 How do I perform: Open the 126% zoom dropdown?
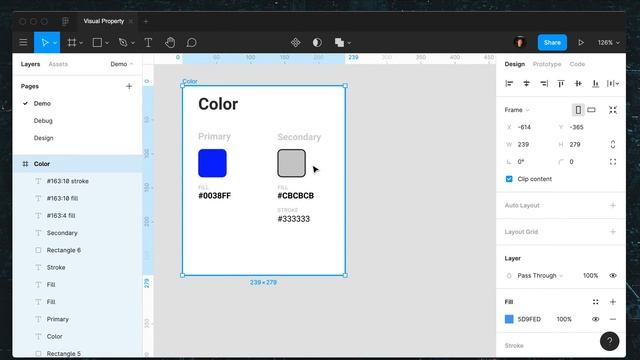click(608, 42)
